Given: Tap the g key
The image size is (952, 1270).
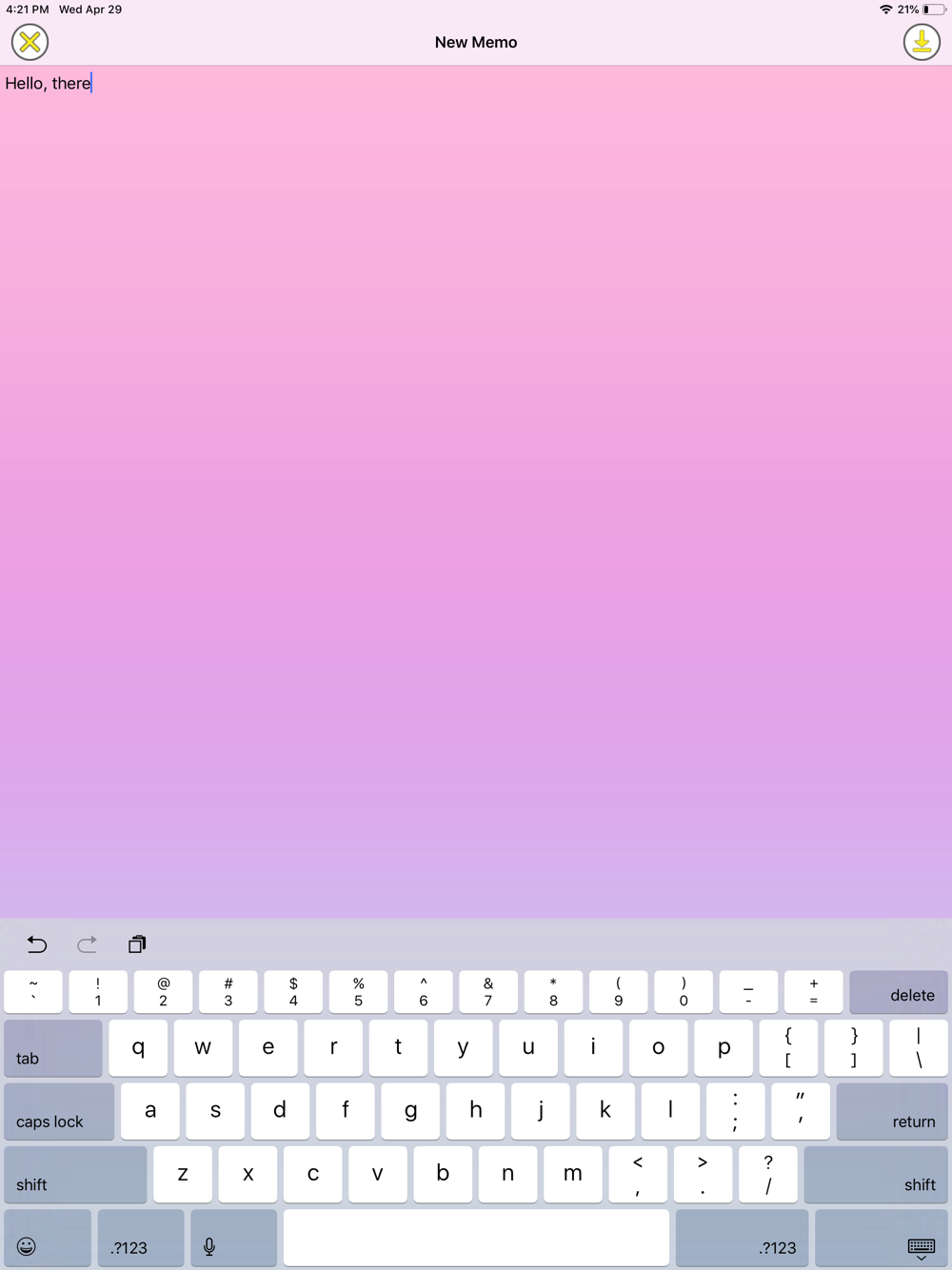Looking at the screenshot, I should click(x=410, y=1111).
